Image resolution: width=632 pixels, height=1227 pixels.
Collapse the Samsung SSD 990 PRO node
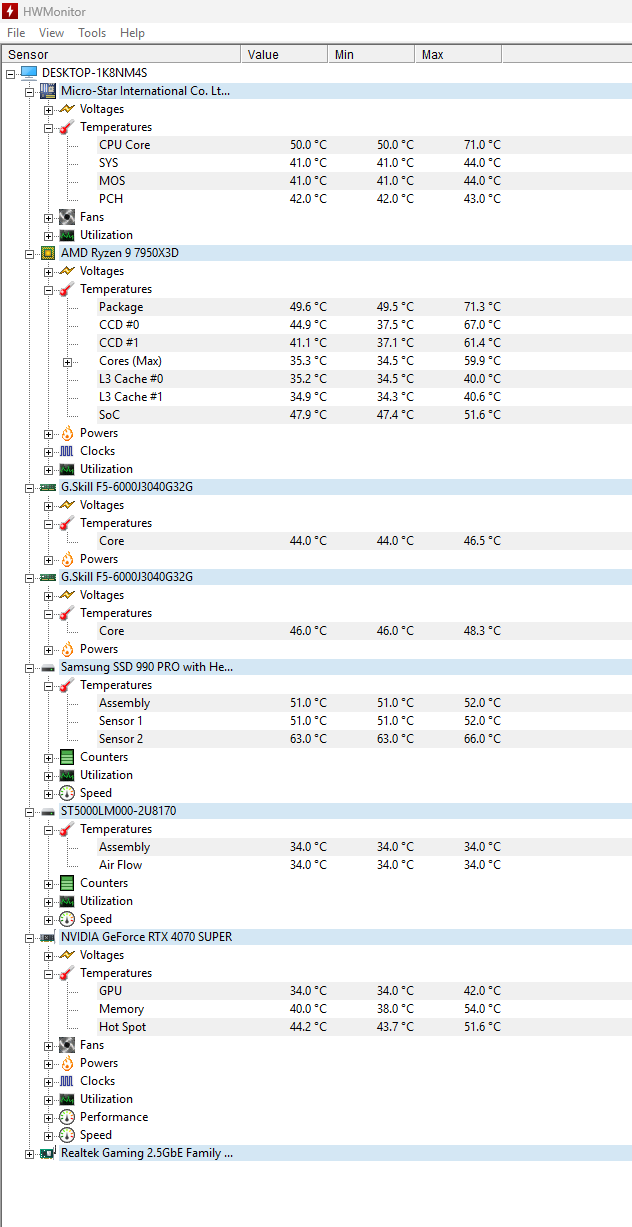pyautogui.click(x=29, y=667)
